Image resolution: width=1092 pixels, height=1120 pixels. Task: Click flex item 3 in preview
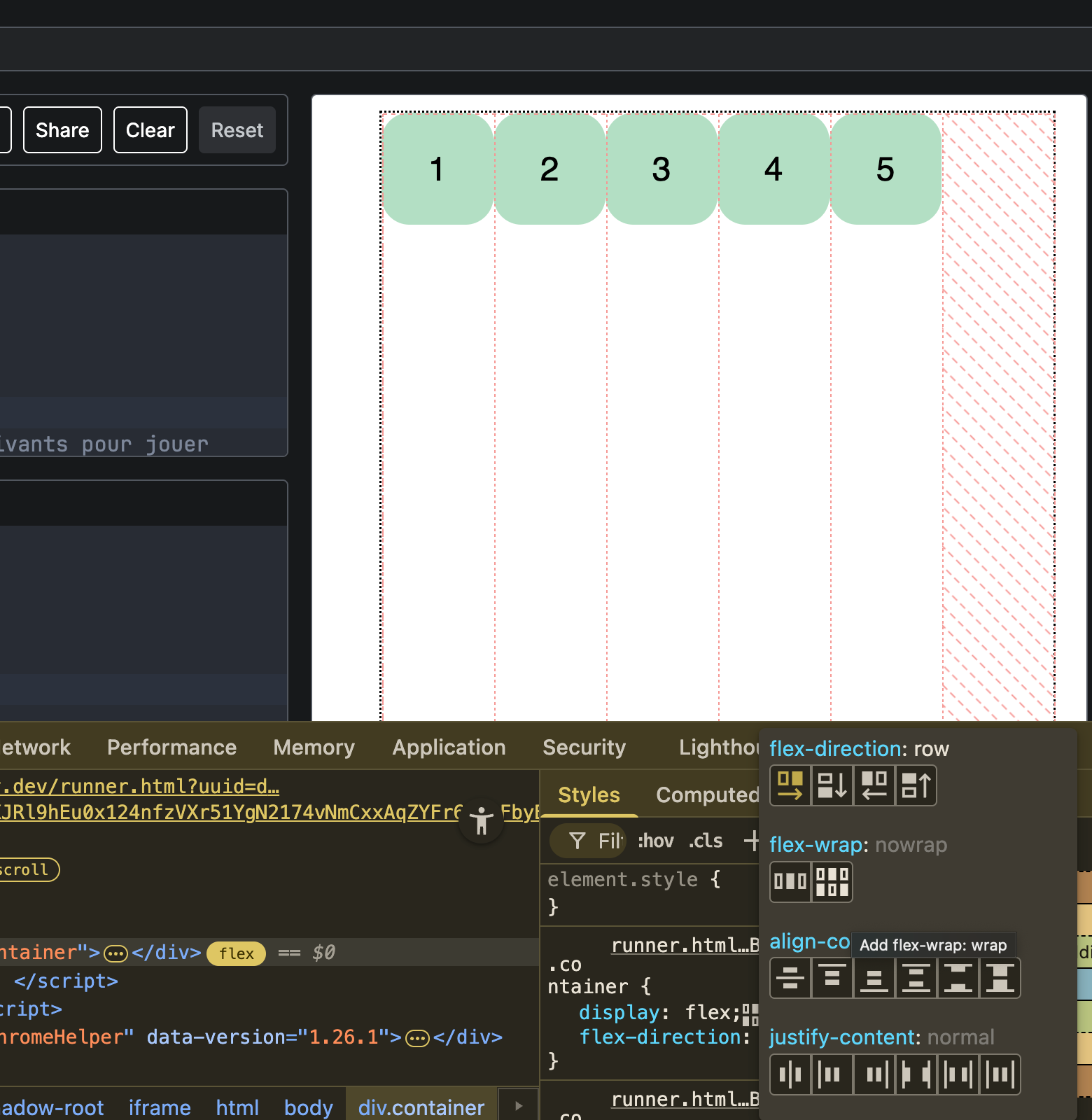pyautogui.click(x=662, y=169)
